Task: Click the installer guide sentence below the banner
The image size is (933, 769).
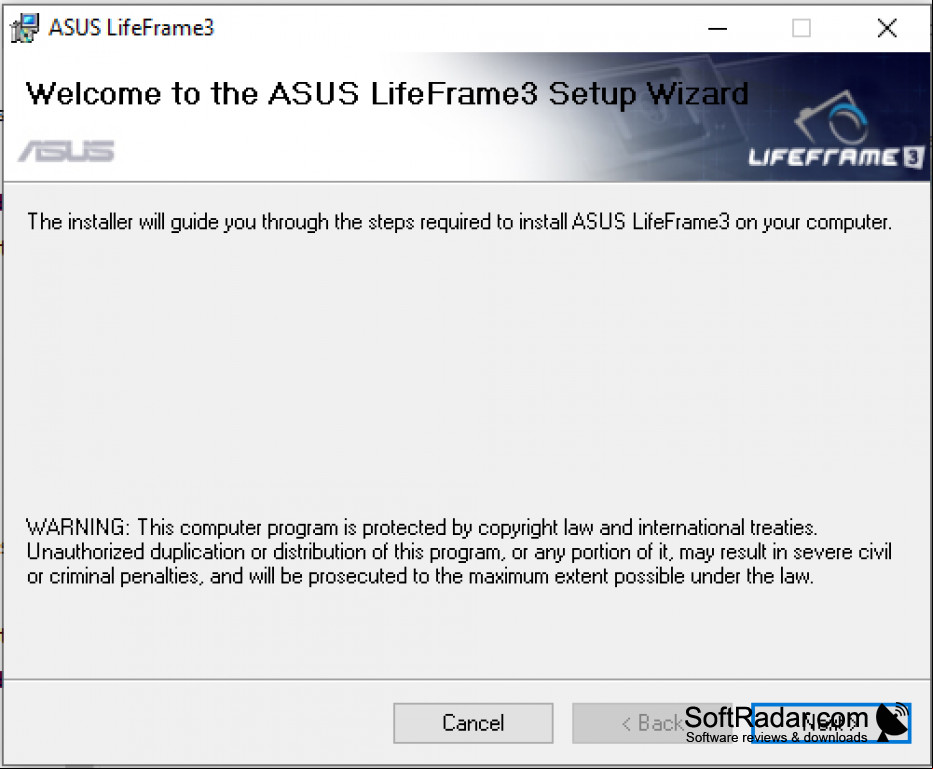Action: (459, 222)
